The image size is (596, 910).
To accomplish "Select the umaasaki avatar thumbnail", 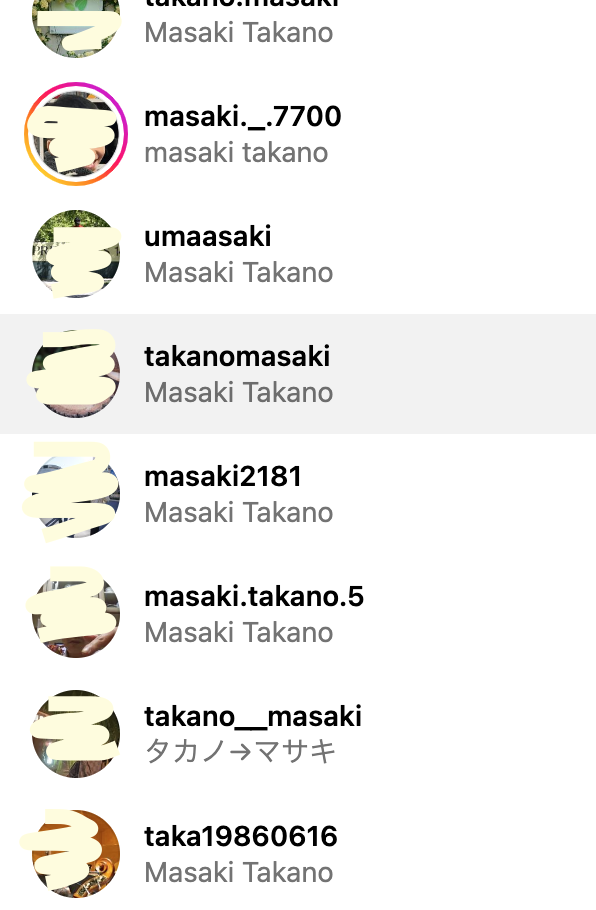I will tap(76, 254).
